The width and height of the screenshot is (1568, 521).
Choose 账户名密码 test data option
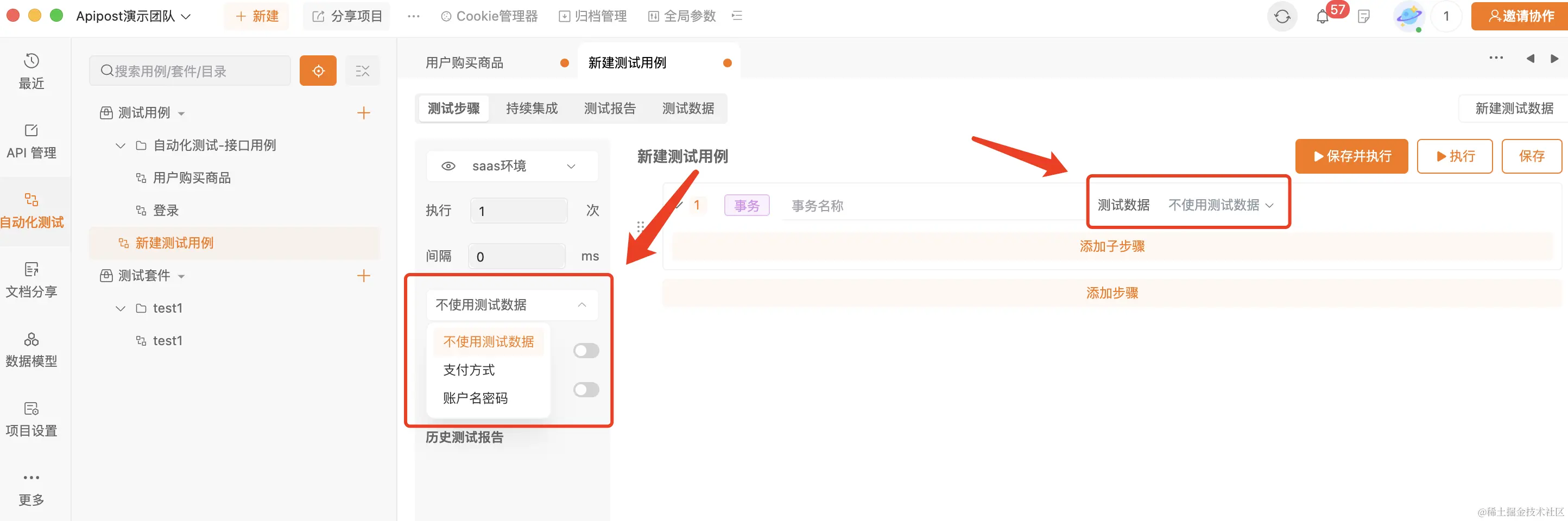(x=475, y=398)
